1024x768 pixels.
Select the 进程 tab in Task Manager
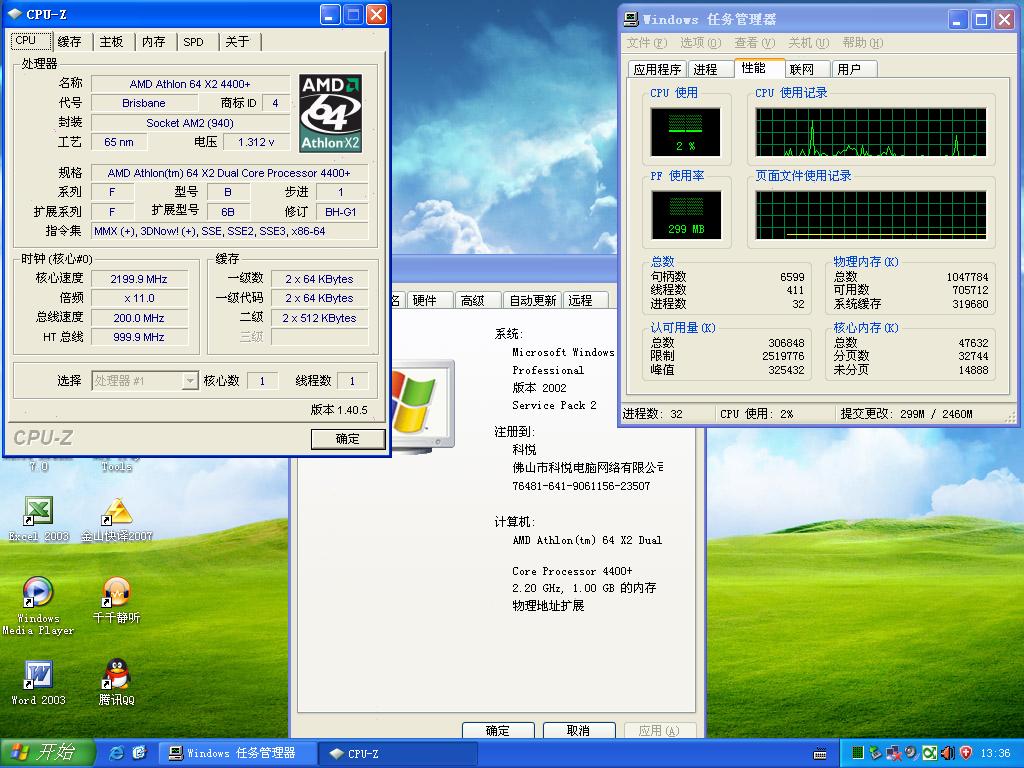(x=705, y=69)
